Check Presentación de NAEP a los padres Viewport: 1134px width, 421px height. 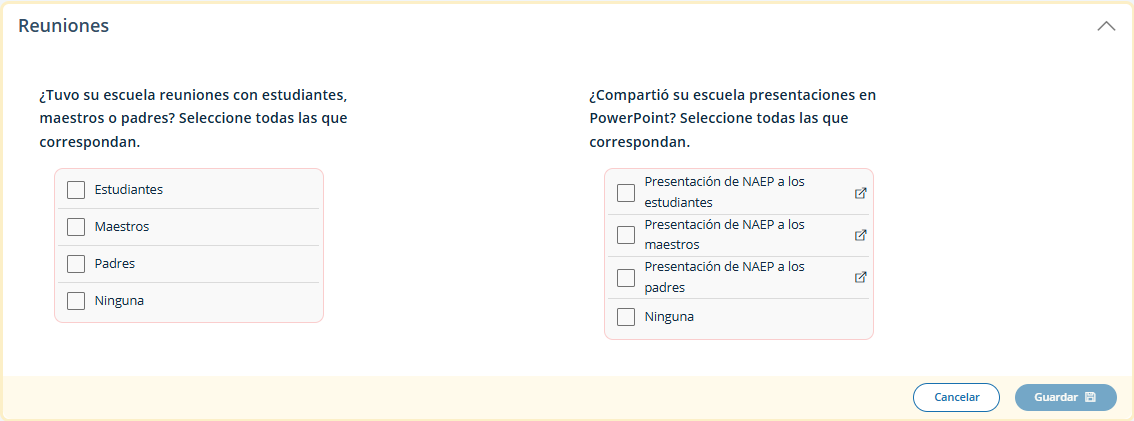[626, 277]
